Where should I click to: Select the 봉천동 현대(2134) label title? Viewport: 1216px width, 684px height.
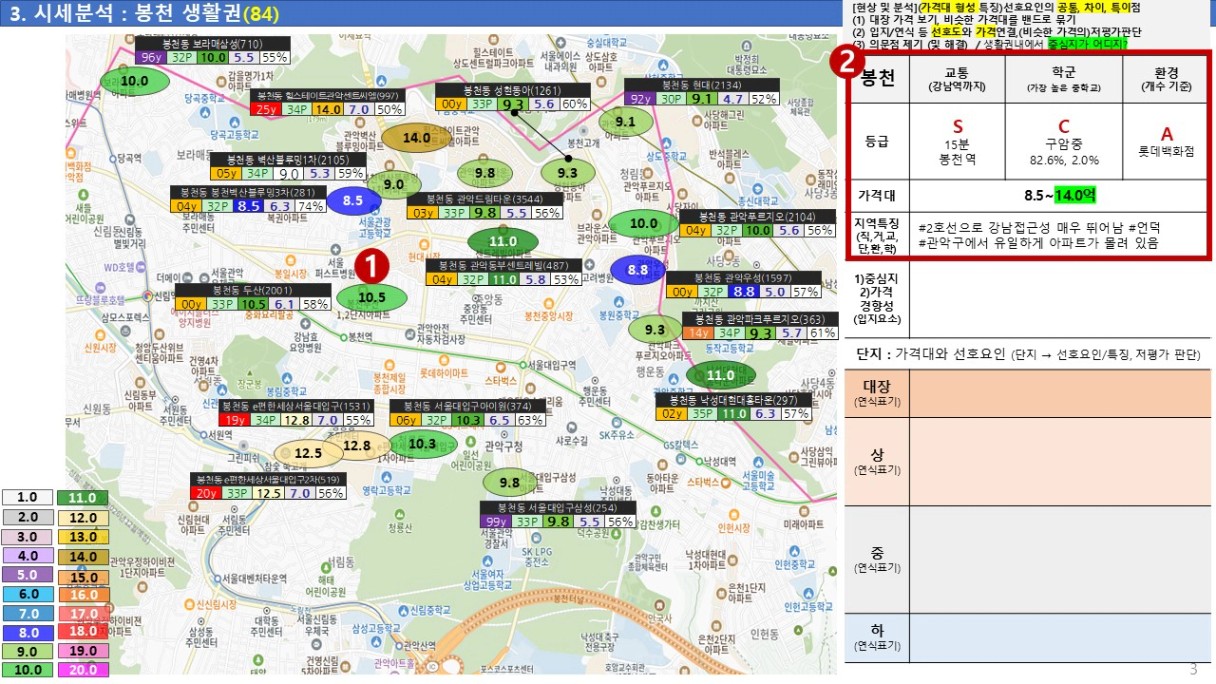click(x=700, y=85)
